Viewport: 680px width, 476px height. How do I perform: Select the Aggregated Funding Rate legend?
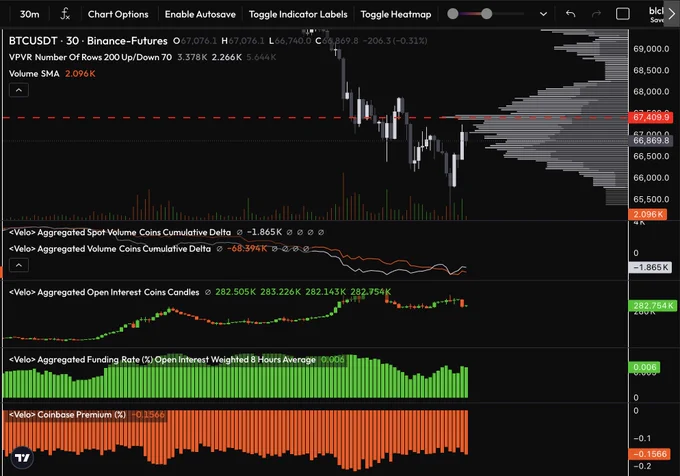[x=162, y=360]
